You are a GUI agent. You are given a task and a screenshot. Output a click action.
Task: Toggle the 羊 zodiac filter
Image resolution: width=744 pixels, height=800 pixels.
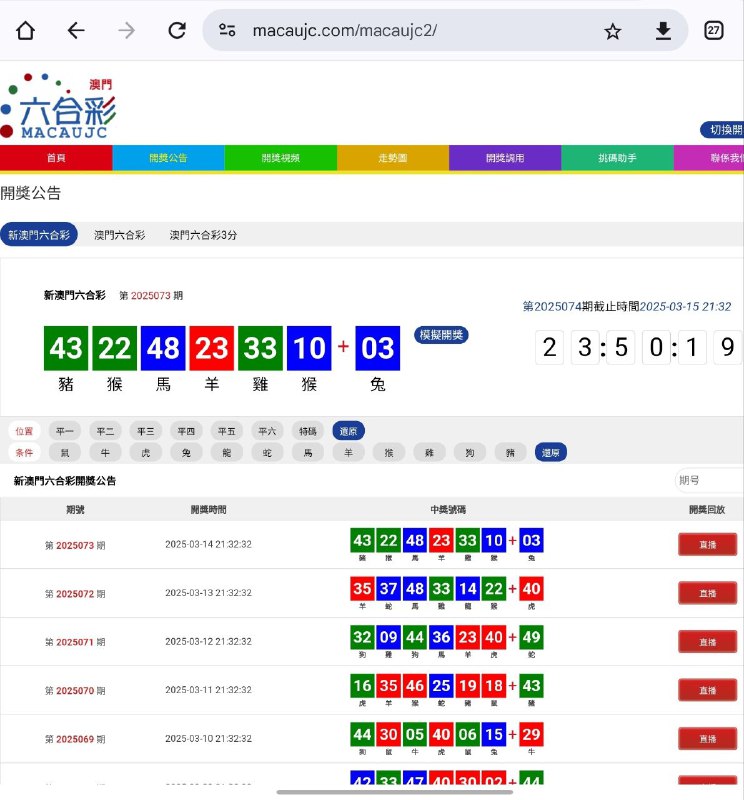click(x=348, y=453)
